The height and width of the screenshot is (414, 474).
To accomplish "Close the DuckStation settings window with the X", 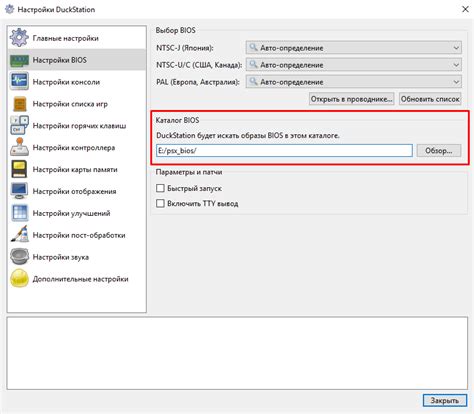I will pyautogui.click(x=465, y=9).
